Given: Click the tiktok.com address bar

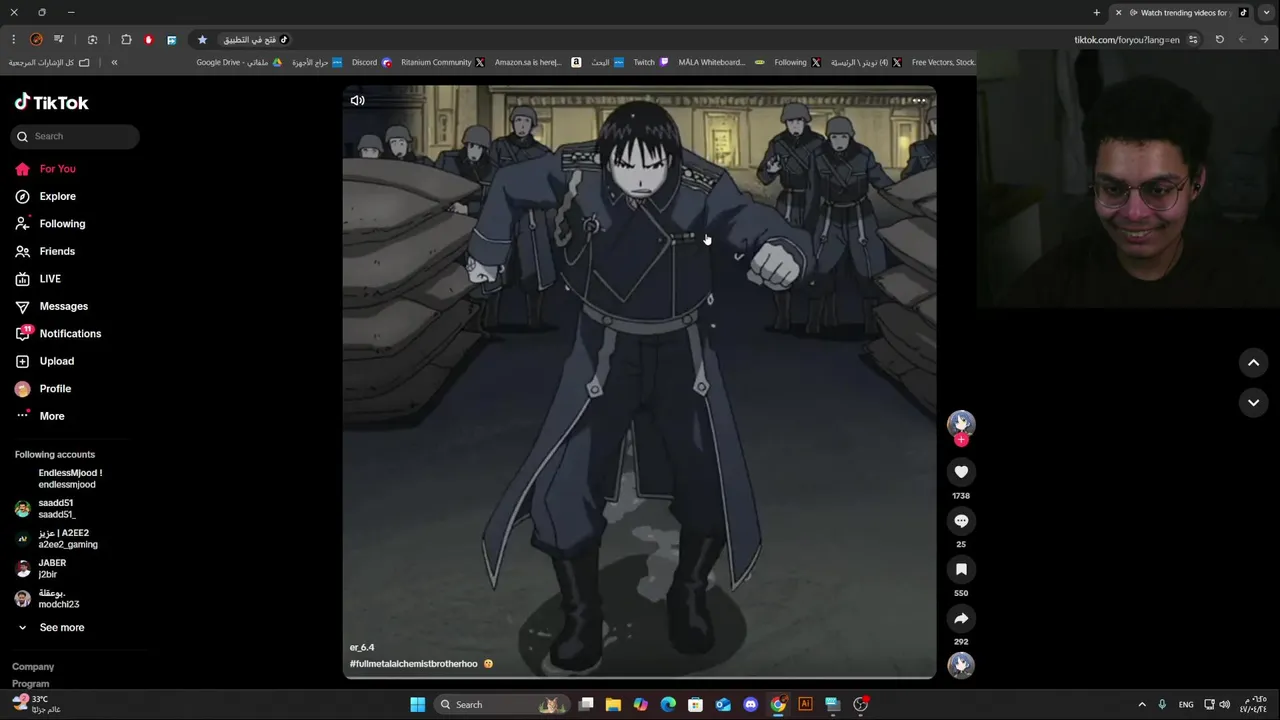Looking at the screenshot, I should (x=1126, y=40).
